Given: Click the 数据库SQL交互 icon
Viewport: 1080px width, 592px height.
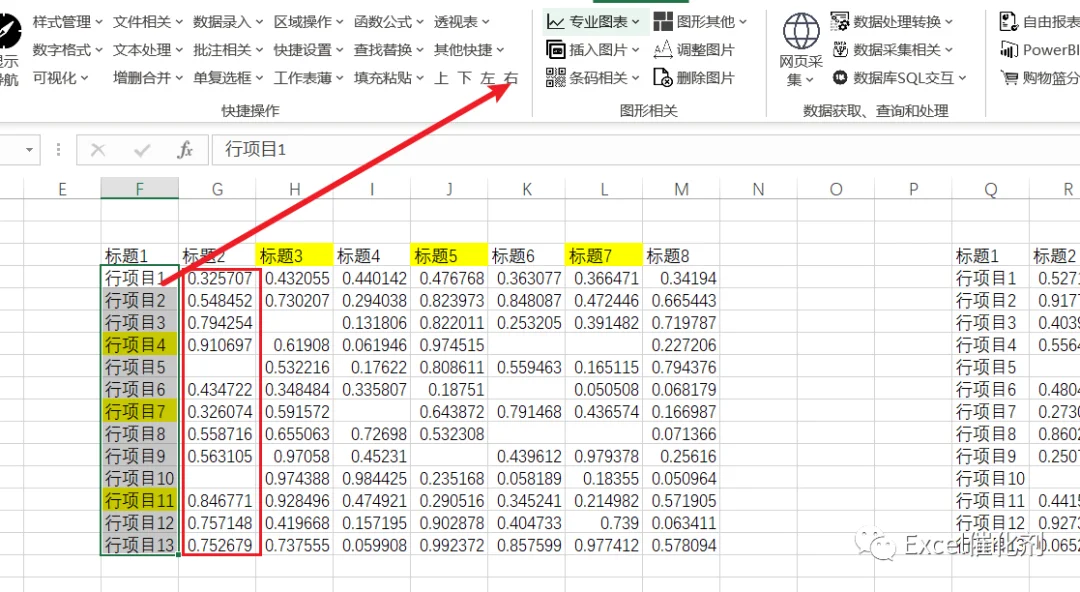Looking at the screenshot, I should [840, 78].
